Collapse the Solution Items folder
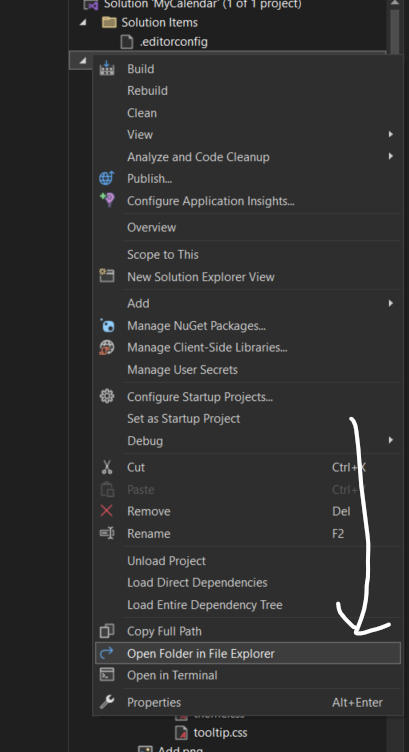409x752 pixels. (x=83, y=22)
